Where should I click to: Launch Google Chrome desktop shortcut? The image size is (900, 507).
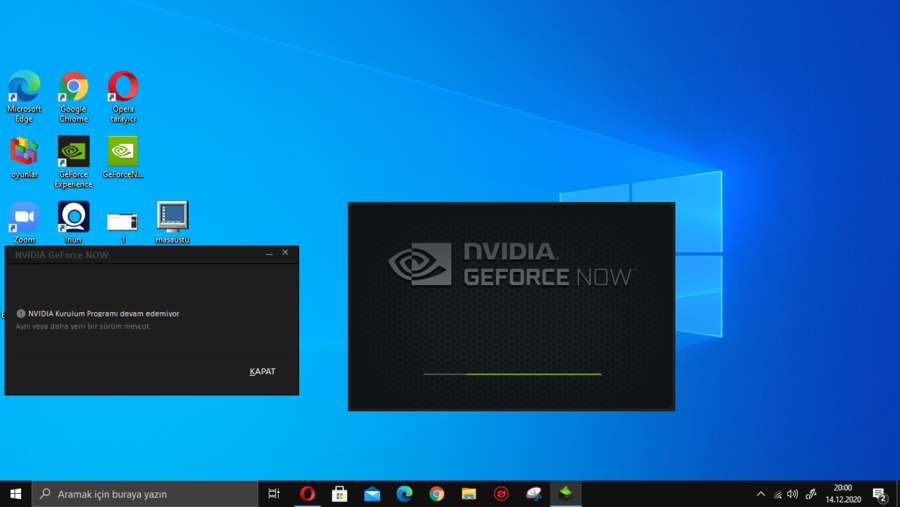[73, 96]
